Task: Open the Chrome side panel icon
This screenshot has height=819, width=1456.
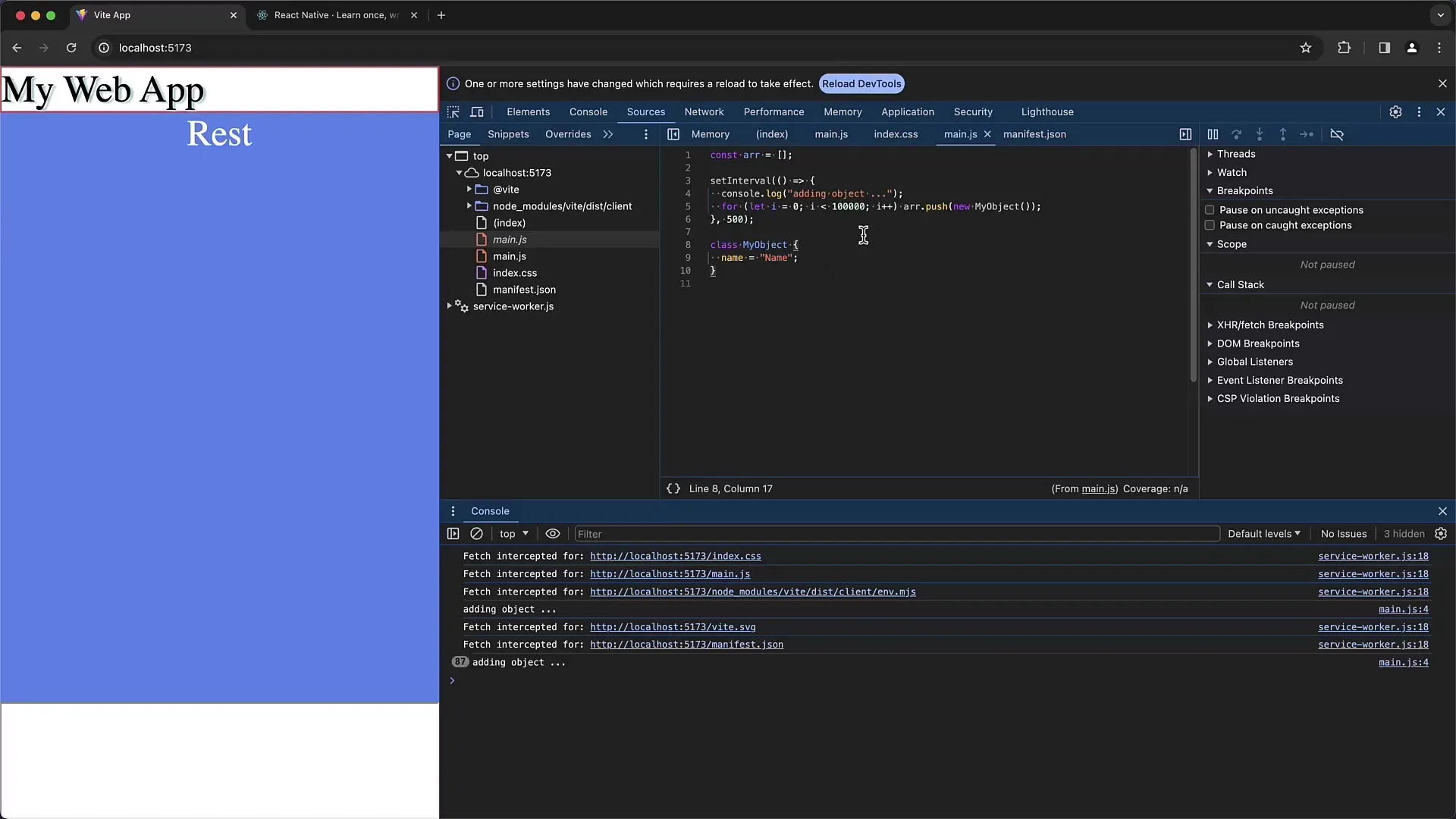Action: pos(1384,48)
